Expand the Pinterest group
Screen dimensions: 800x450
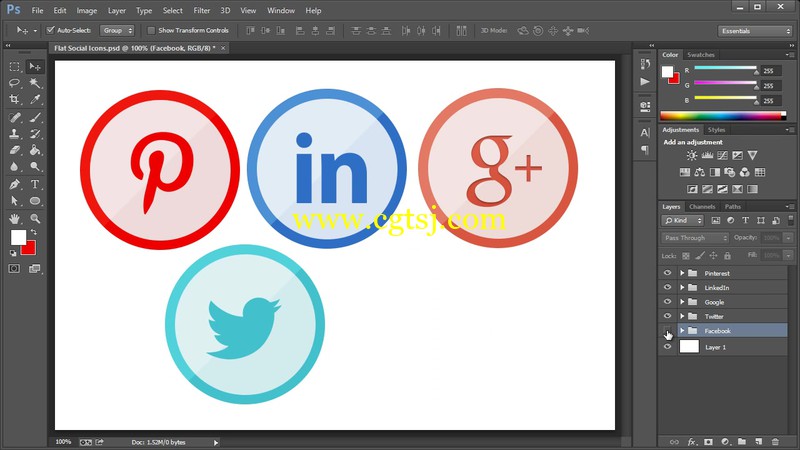coord(682,273)
